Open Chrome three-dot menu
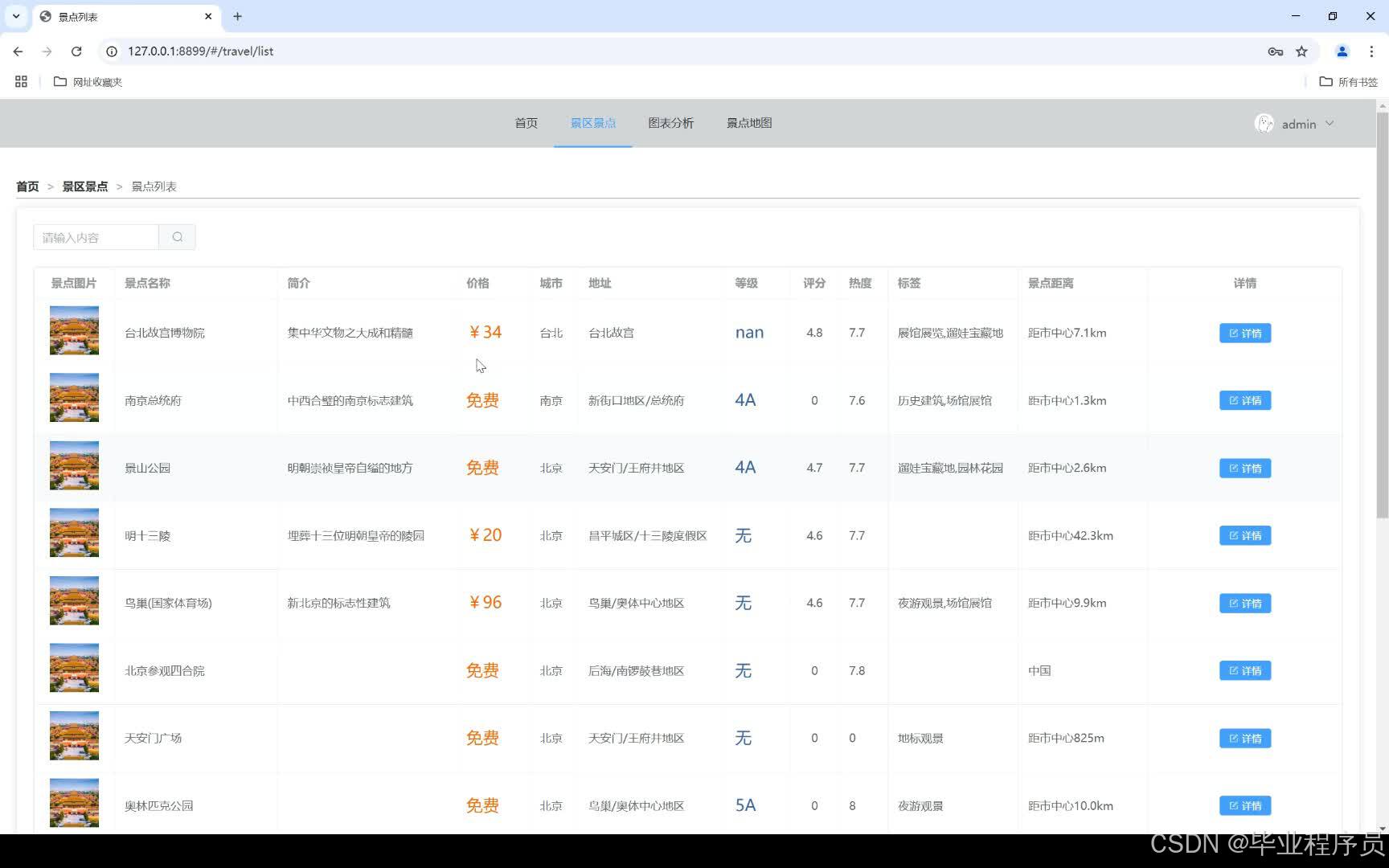Viewport: 1389px width, 868px height. (x=1371, y=51)
